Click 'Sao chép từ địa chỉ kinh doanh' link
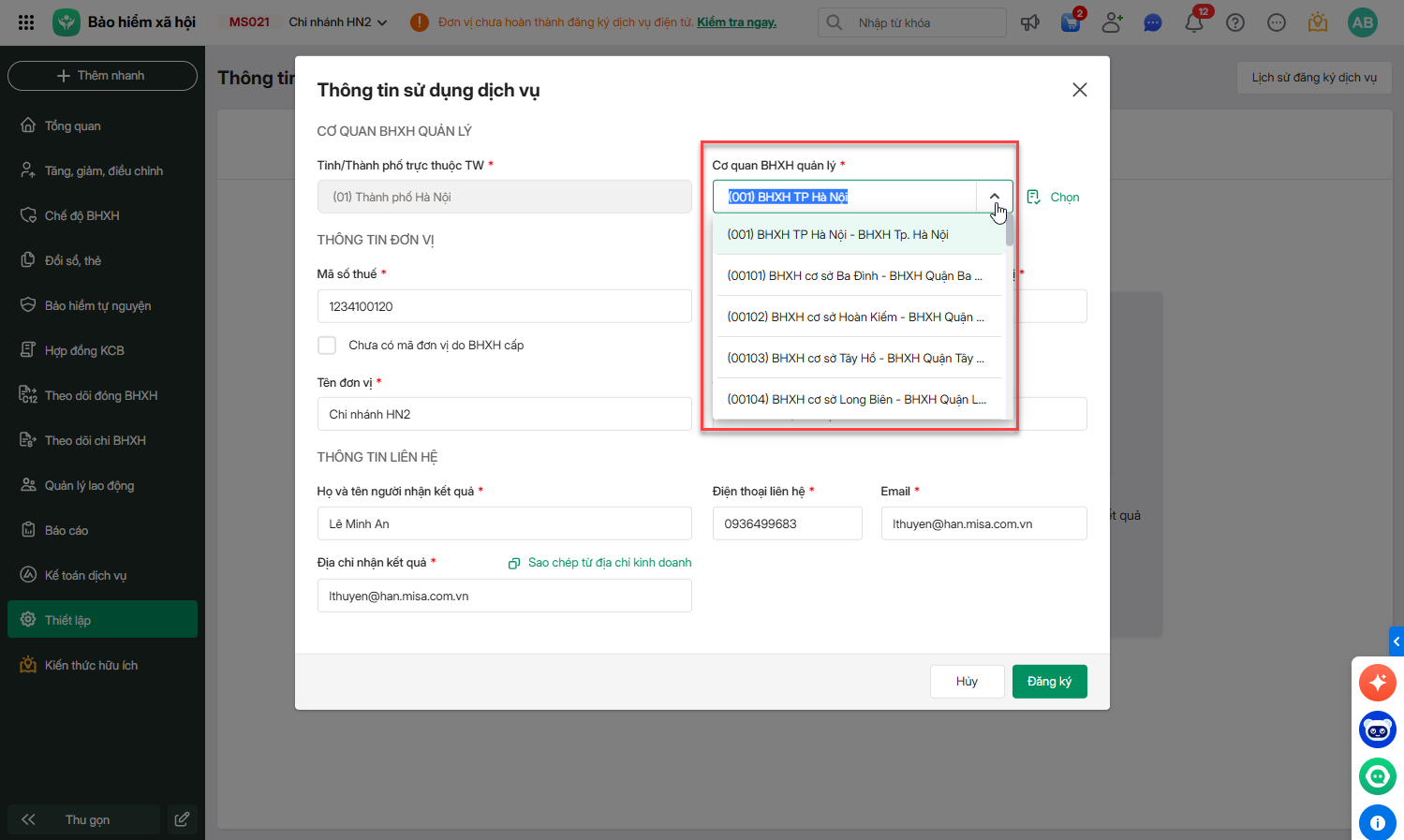 609,563
